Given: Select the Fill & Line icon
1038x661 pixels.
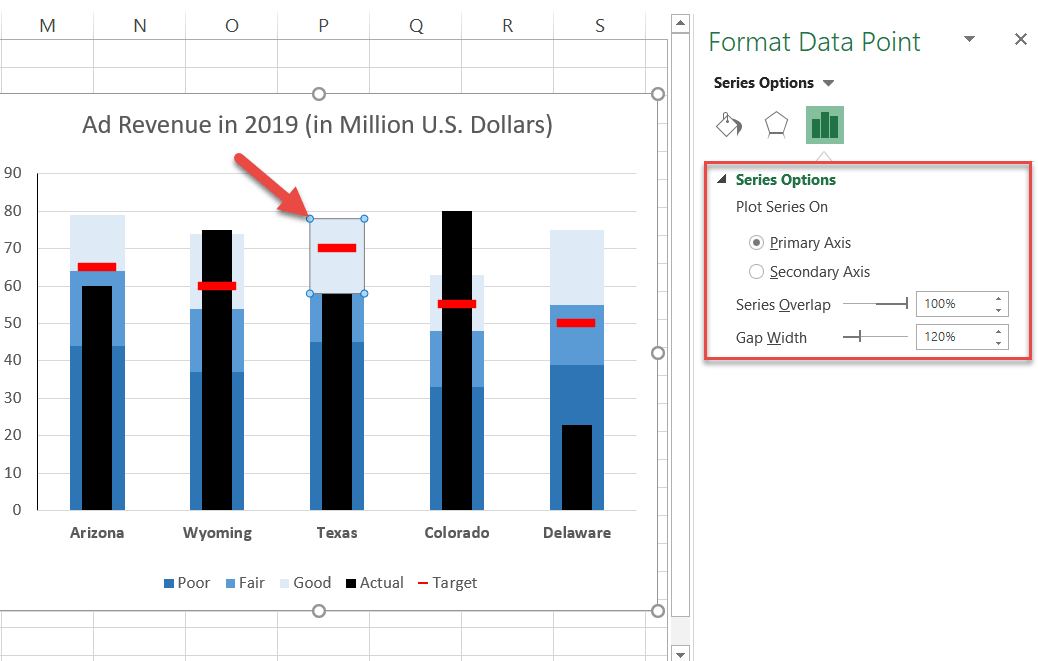Looking at the screenshot, I should tap(728, 124).
